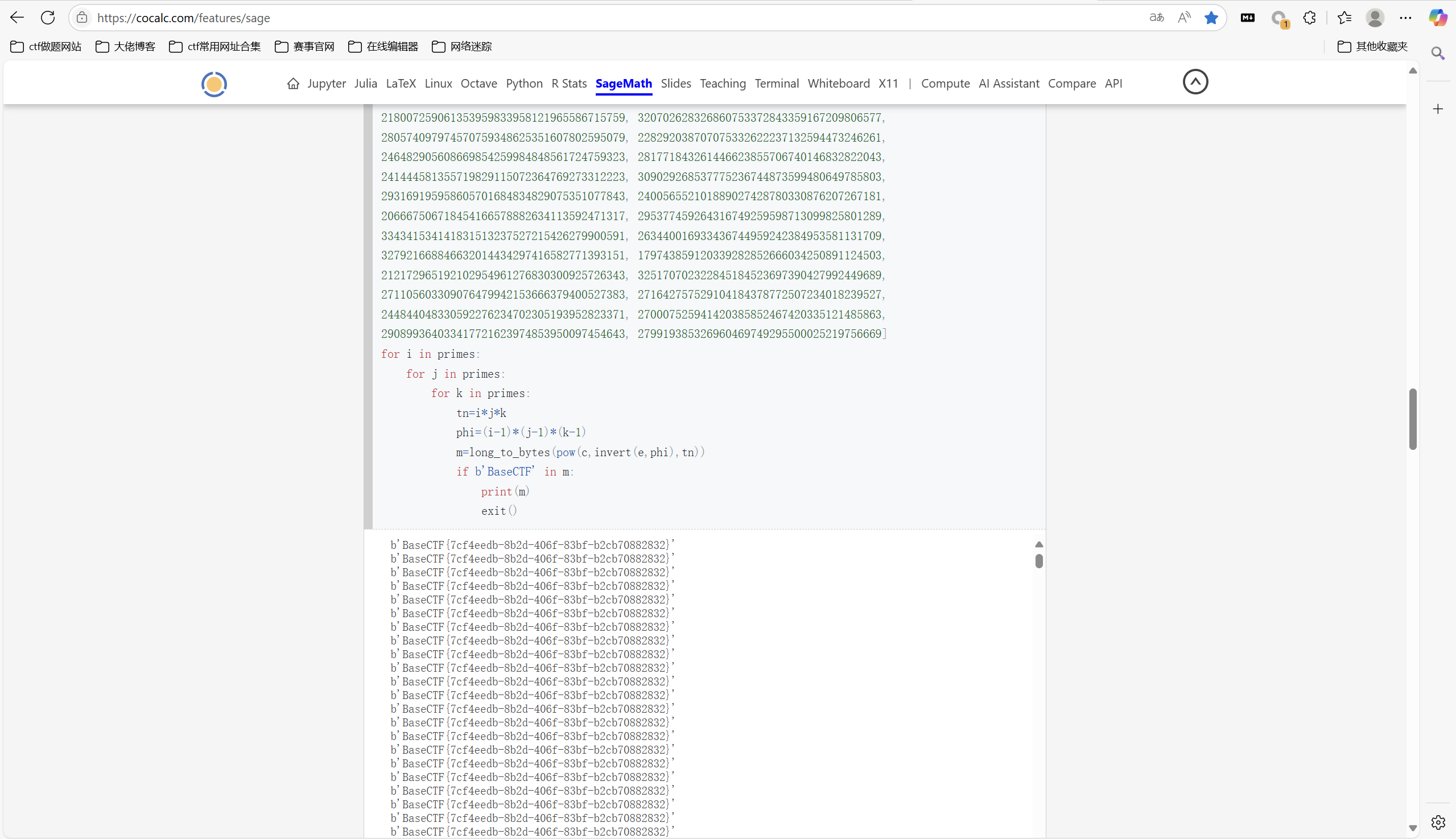Screen dimensions: 1456x839
Task: Click the page scrollbar up arrow
Action: point(1413,71)
